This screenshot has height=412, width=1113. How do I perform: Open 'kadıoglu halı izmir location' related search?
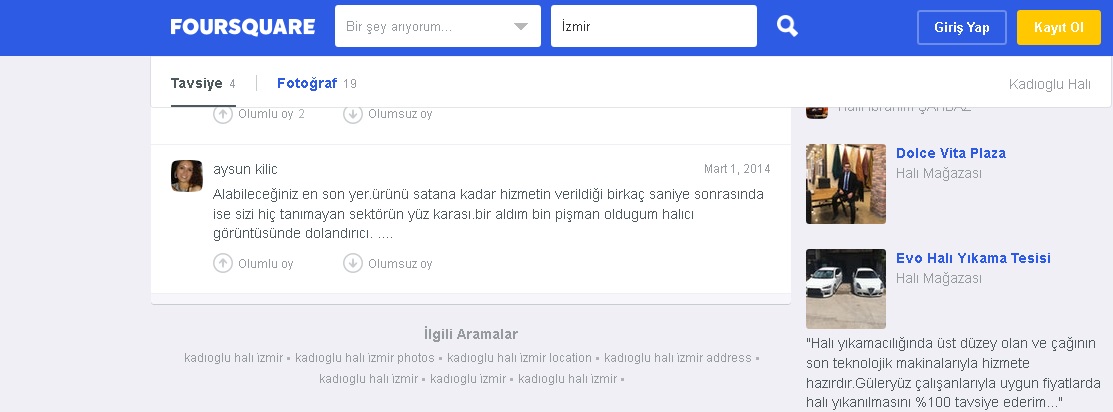pyautogui.click(x=519, y=358)
